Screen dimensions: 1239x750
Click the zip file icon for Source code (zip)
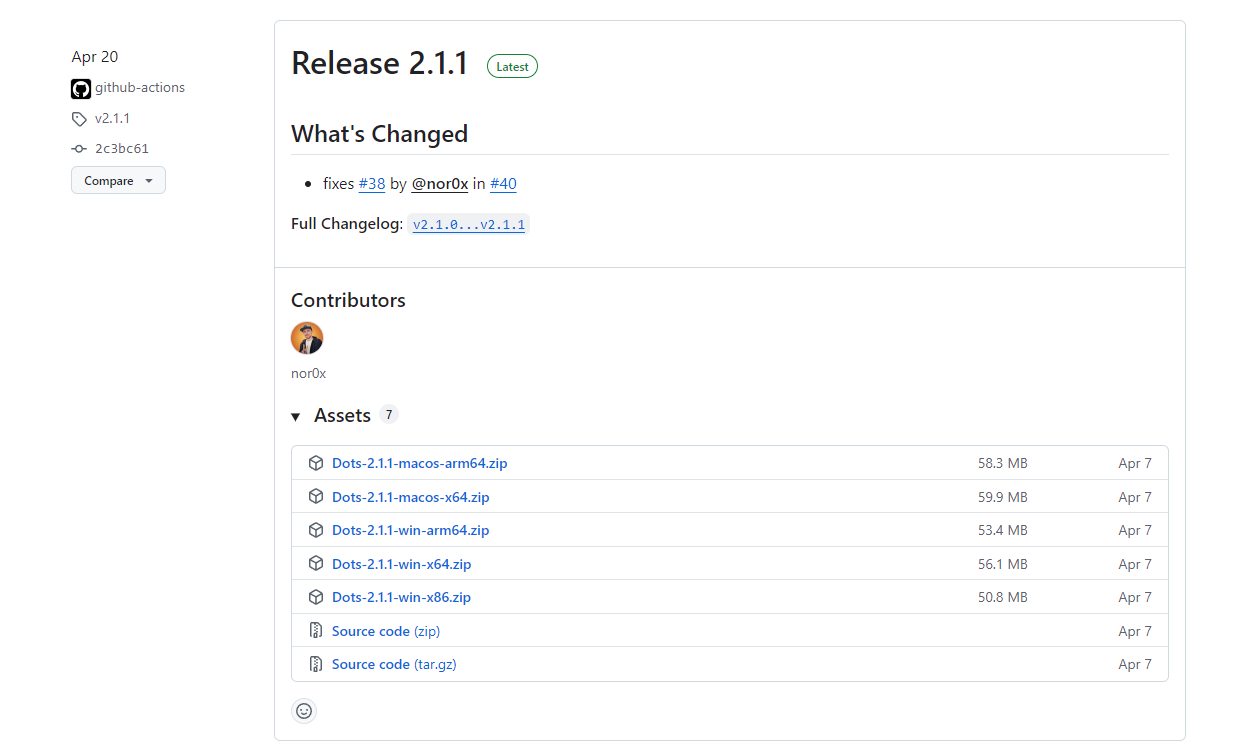(x=316, y=631)
